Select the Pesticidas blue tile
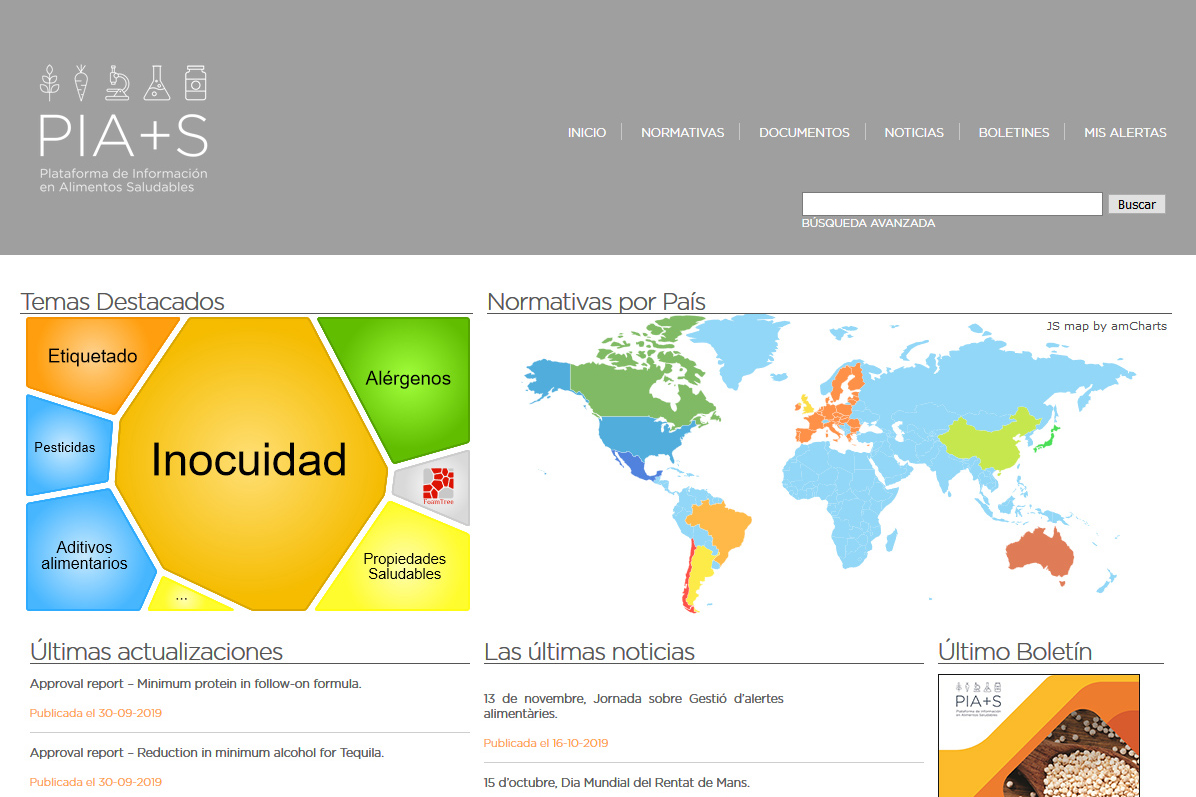1196x797 pixels. [65, 447]
